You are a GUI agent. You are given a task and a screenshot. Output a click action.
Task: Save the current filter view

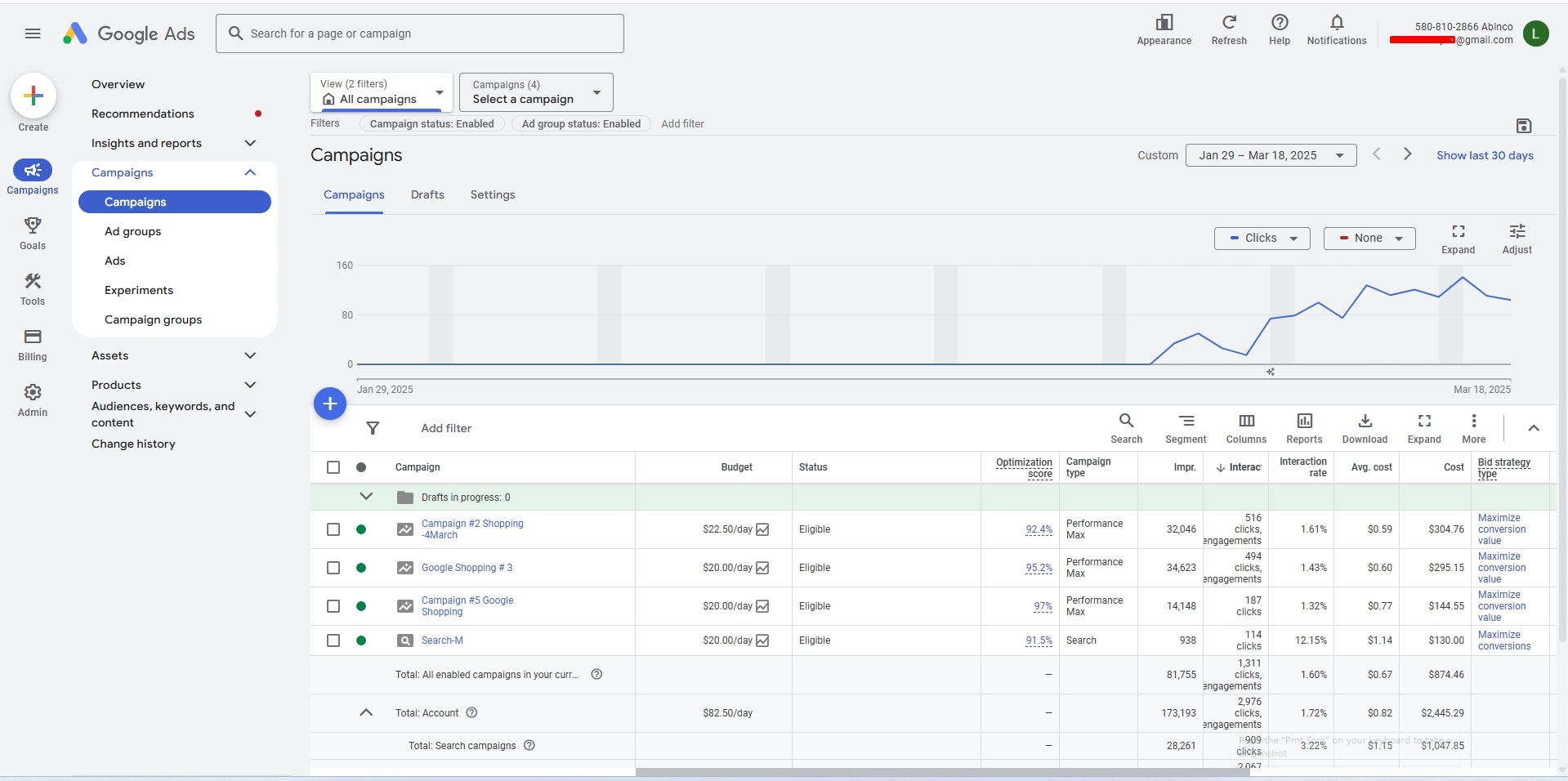(x=1524, y=126)
